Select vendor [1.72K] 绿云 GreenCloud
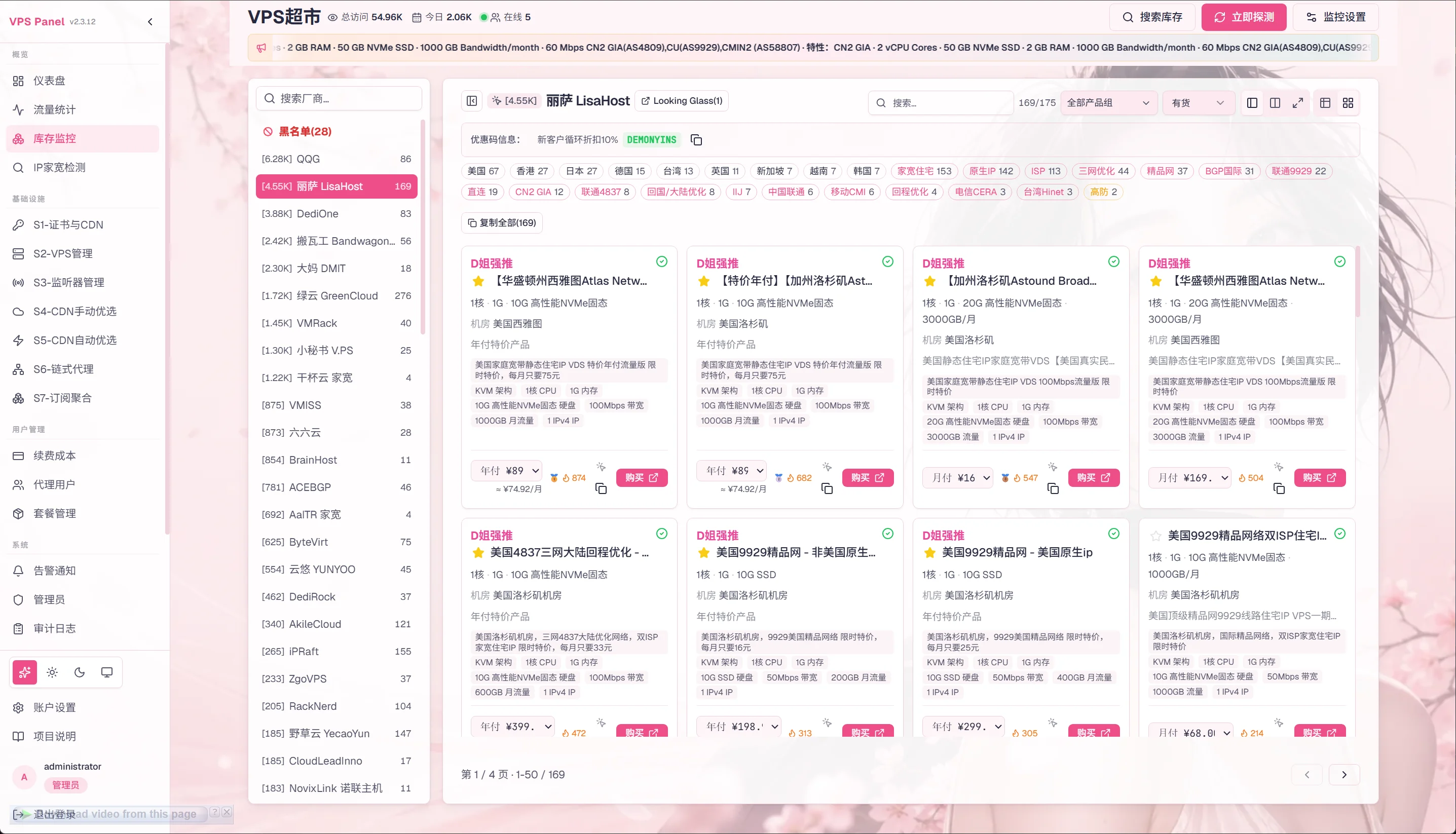This screenshot has height=834, width=1456. 336,295
